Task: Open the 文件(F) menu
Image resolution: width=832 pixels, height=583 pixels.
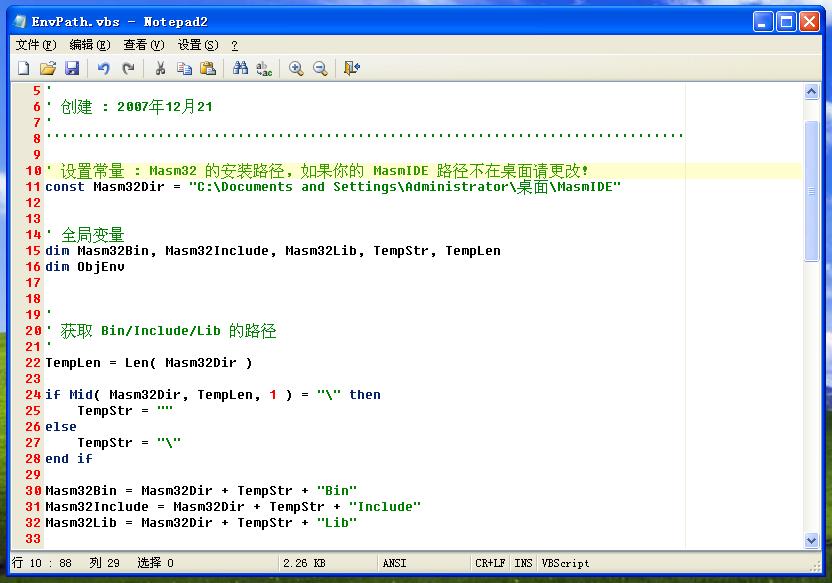Action: [x=36, y=45]
